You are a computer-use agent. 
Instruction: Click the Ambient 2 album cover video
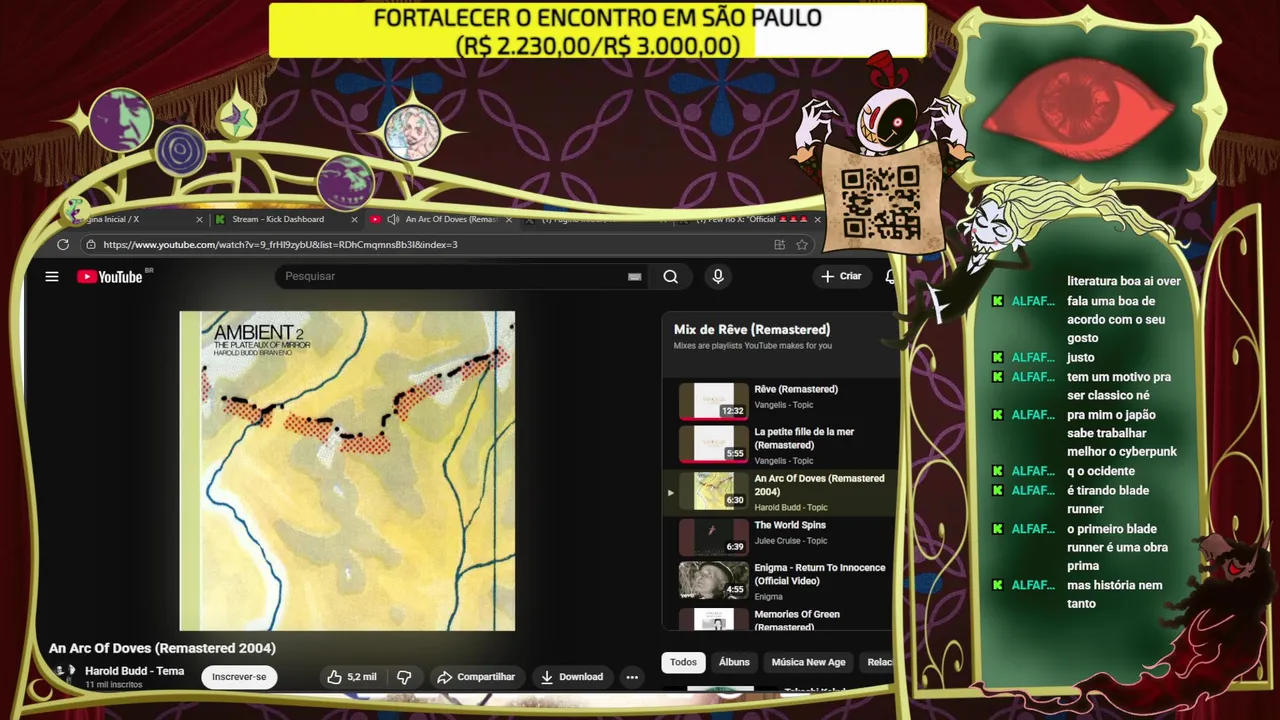pos(347,471)
